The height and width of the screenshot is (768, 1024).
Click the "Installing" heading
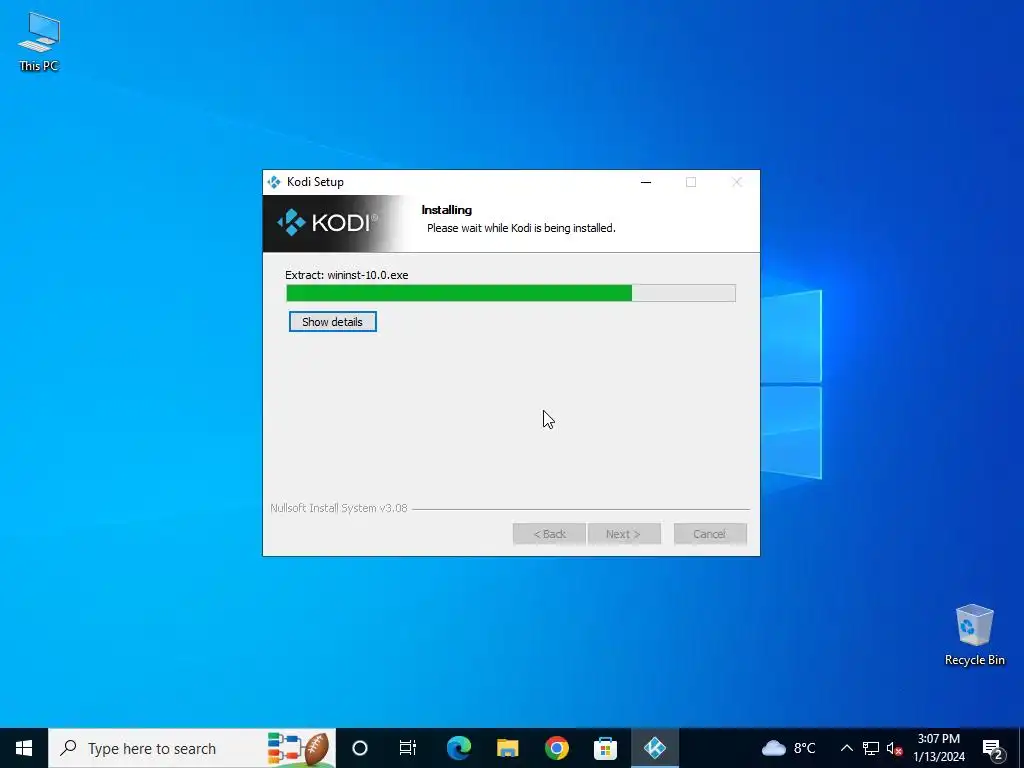[x=447, y=210]
